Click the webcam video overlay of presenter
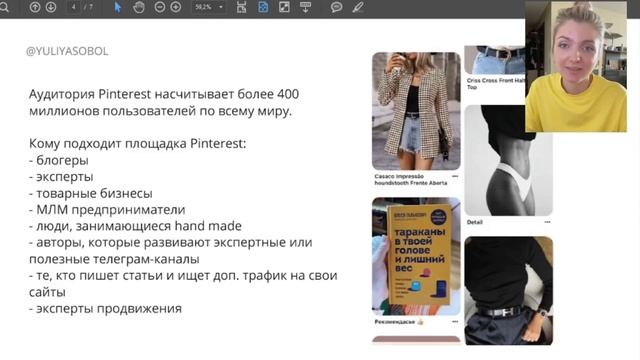The height and width of the screenshot is (360, 640). coord(576,67)
